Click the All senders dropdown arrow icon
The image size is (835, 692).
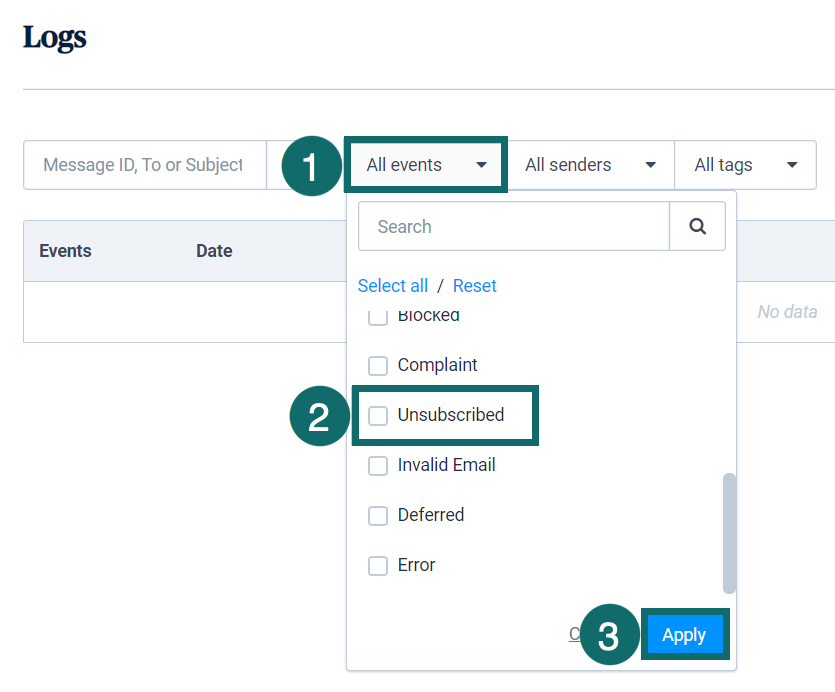[651, 164]
